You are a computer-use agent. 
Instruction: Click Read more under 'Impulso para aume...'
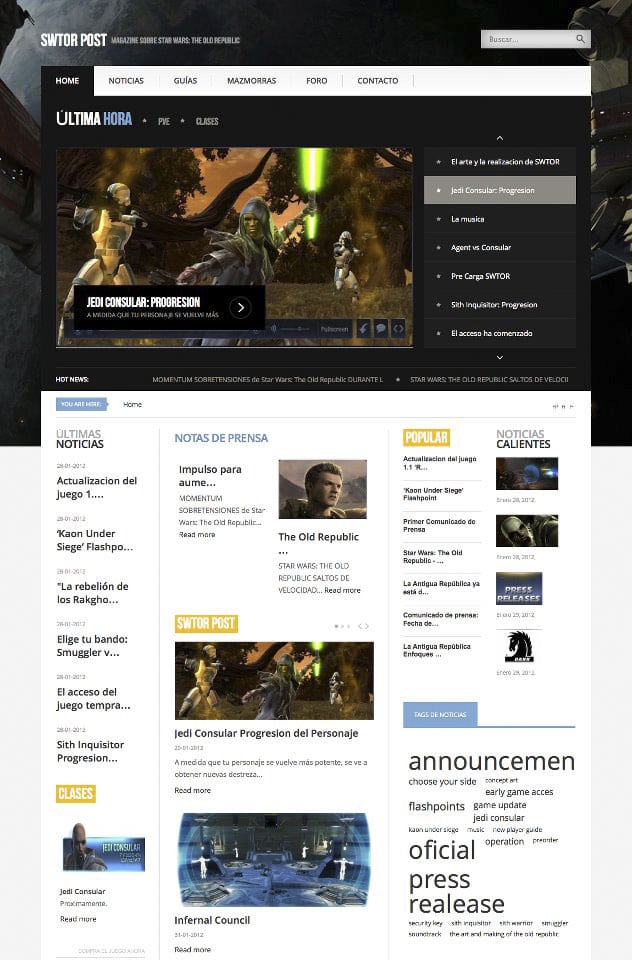tap(197, 534)
